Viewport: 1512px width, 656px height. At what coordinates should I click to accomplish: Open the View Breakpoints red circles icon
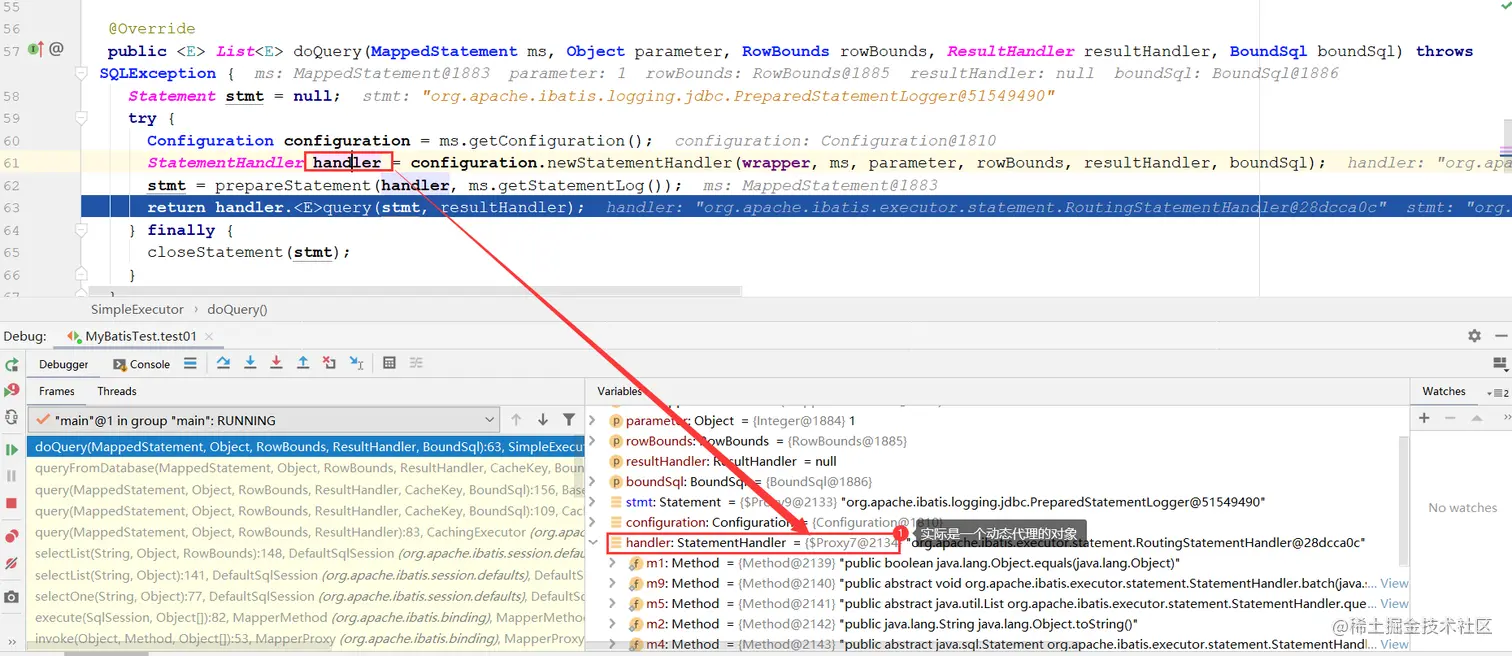pos(12,537)
